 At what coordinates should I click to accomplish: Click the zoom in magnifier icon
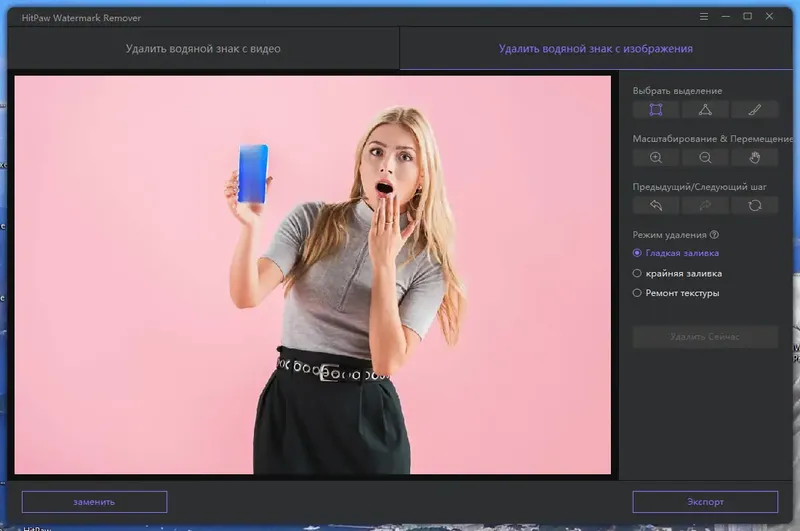(656, 158)
